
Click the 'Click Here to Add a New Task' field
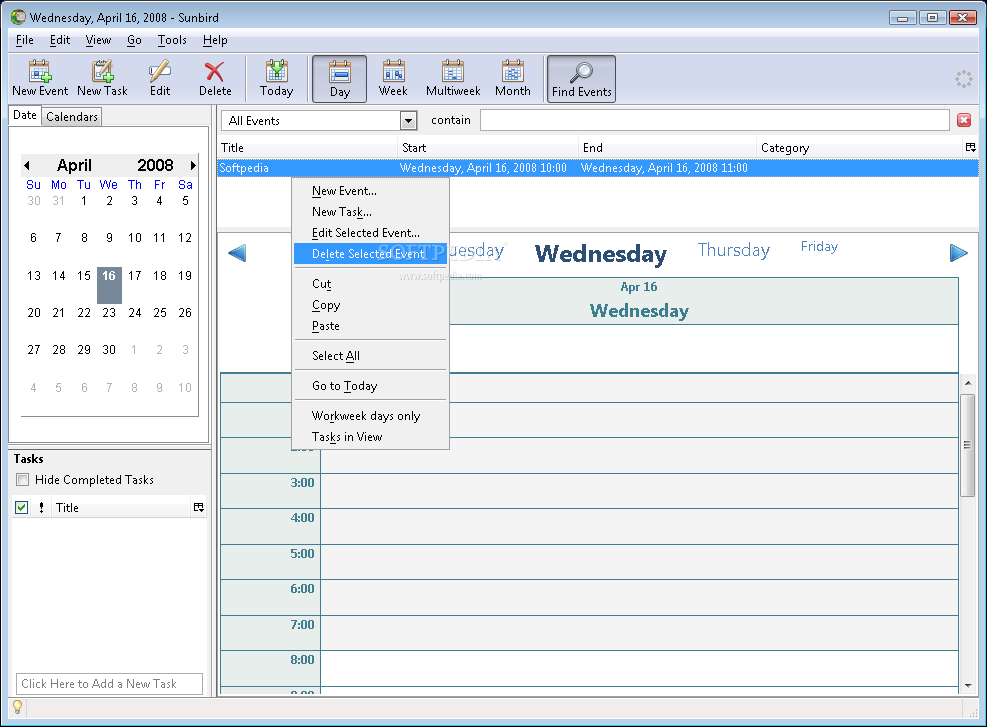click(110, 684)
